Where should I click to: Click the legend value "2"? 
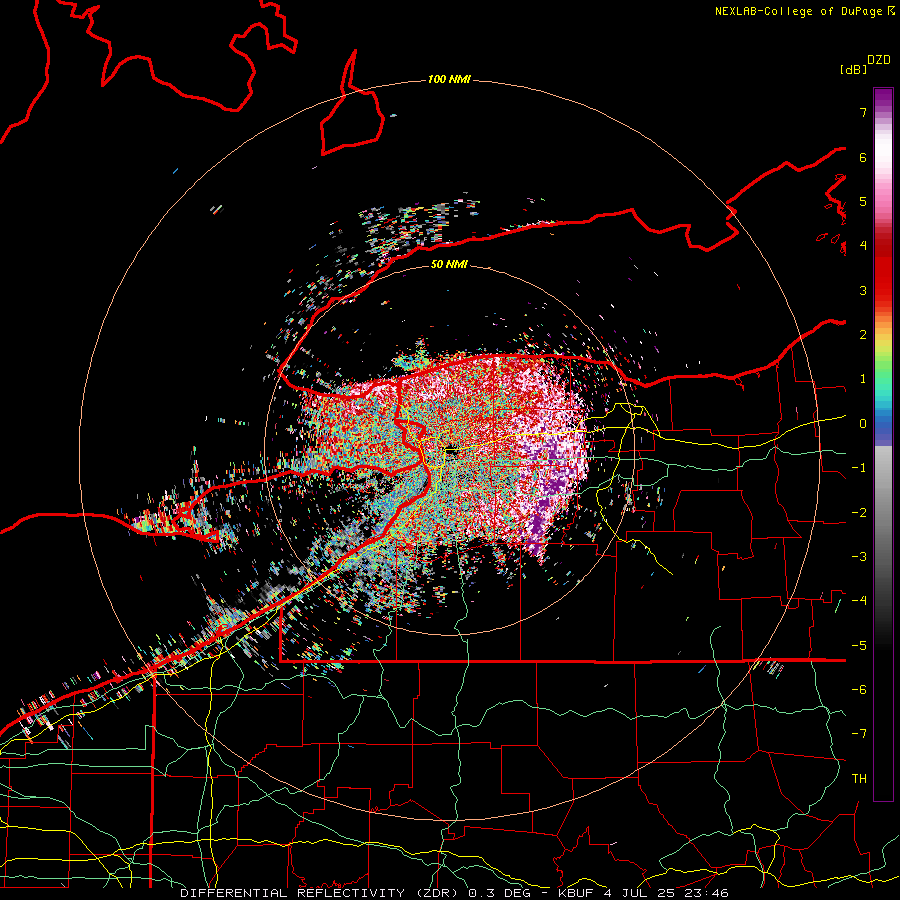coord(863,335)
